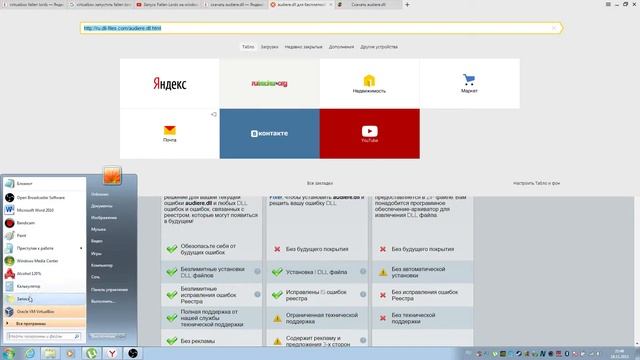
Task: Launch Microsoft Word 2010 from Start menu
Action: click(x=44, y=210)
